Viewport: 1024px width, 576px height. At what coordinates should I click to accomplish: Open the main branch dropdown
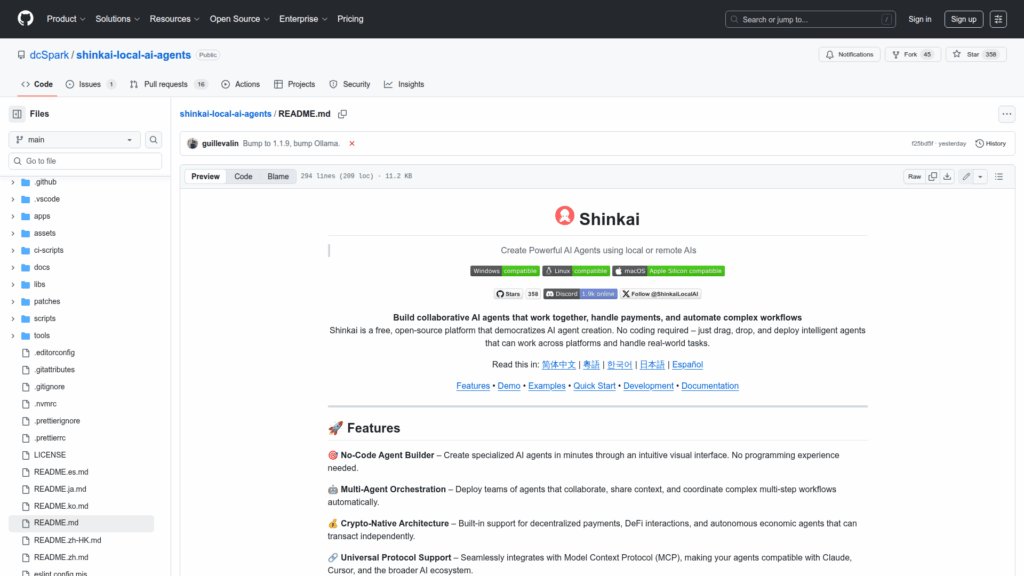(x=75, y=140)
